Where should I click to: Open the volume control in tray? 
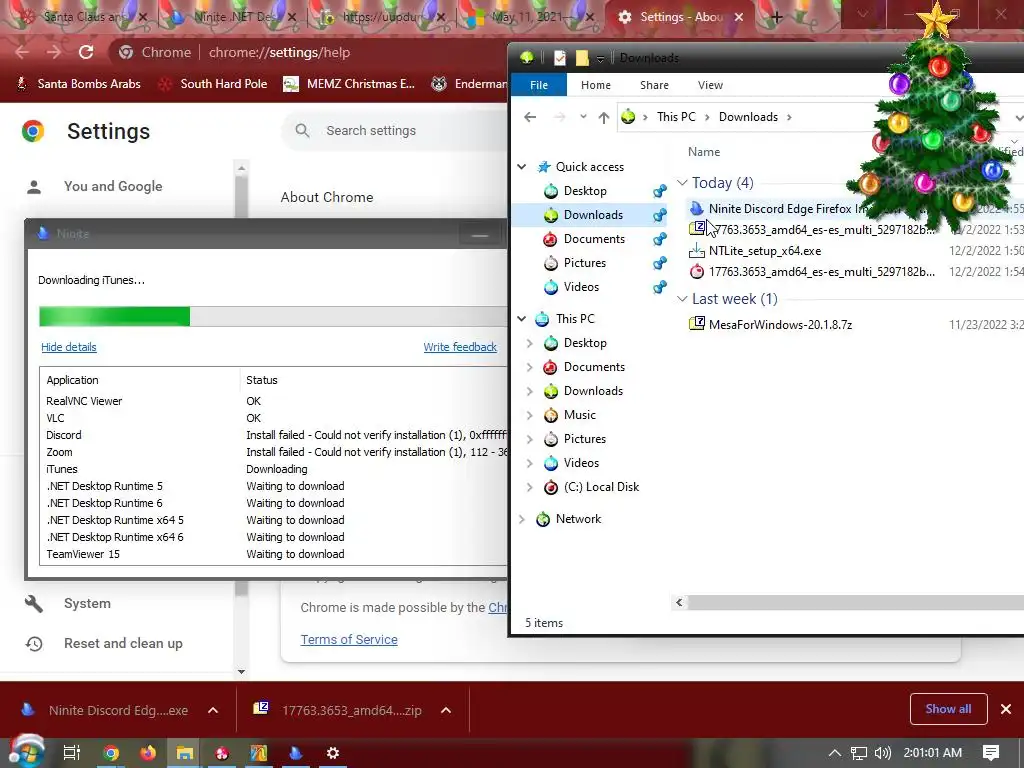(x=882, y=753)
